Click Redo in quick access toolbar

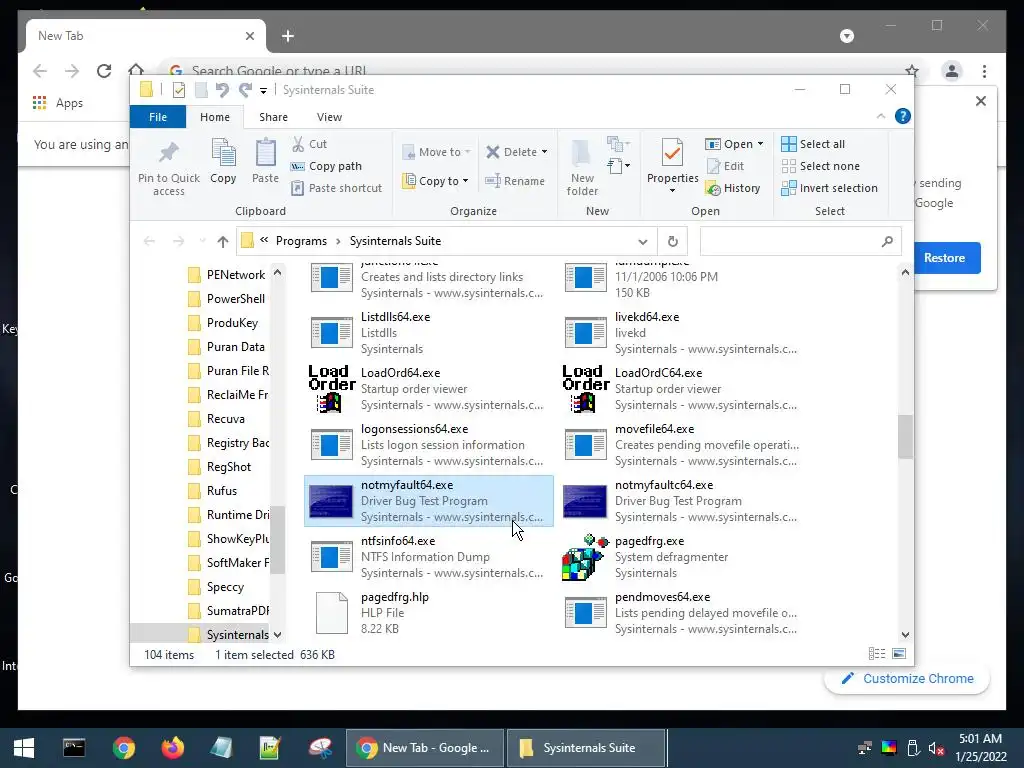[245, 90]
